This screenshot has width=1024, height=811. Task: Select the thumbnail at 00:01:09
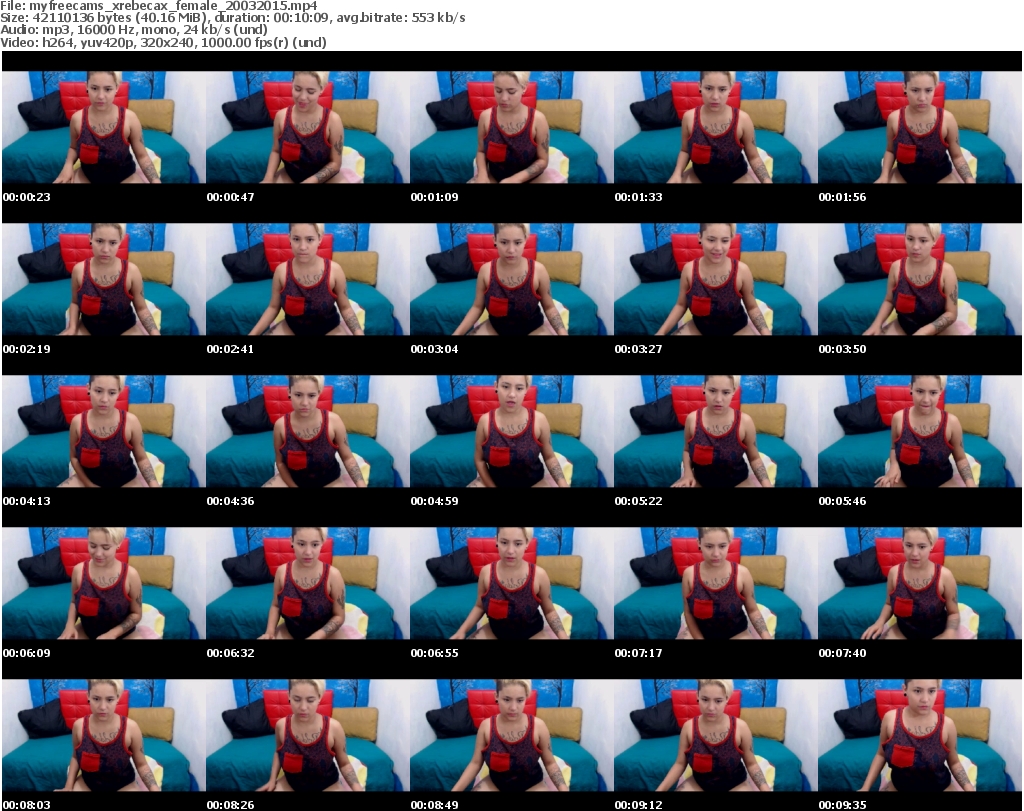(511, 127)
